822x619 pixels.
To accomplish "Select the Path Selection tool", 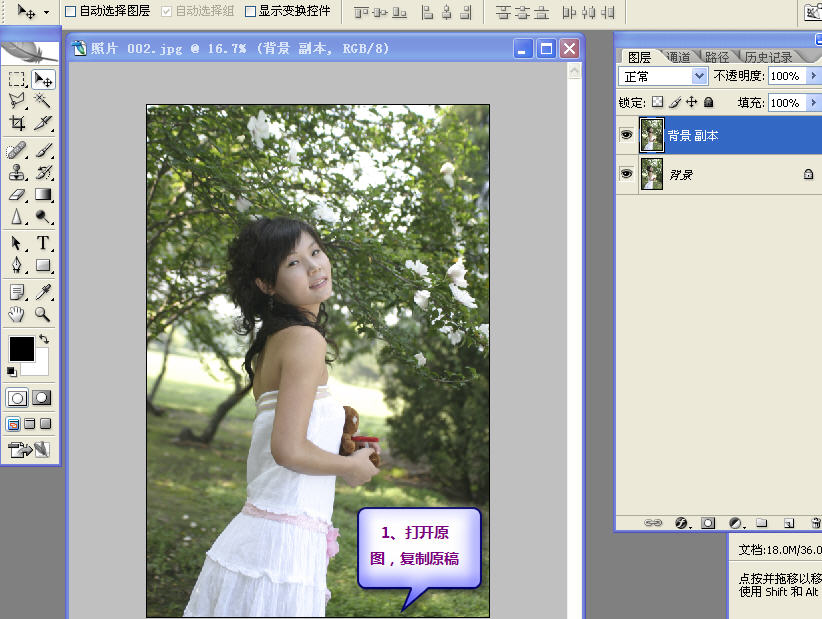I will click(17, 243).
